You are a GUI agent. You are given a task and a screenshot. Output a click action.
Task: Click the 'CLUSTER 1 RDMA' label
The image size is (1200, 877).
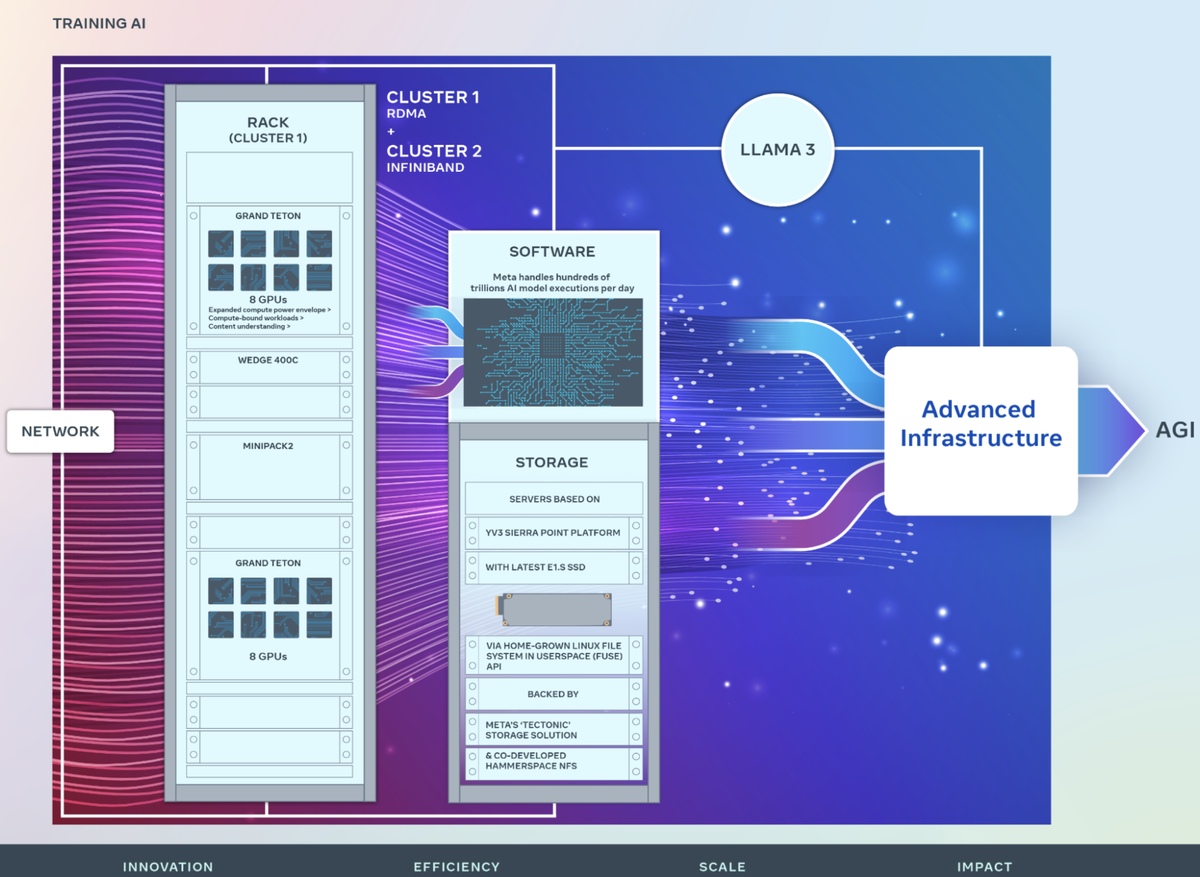coord(433,104)
